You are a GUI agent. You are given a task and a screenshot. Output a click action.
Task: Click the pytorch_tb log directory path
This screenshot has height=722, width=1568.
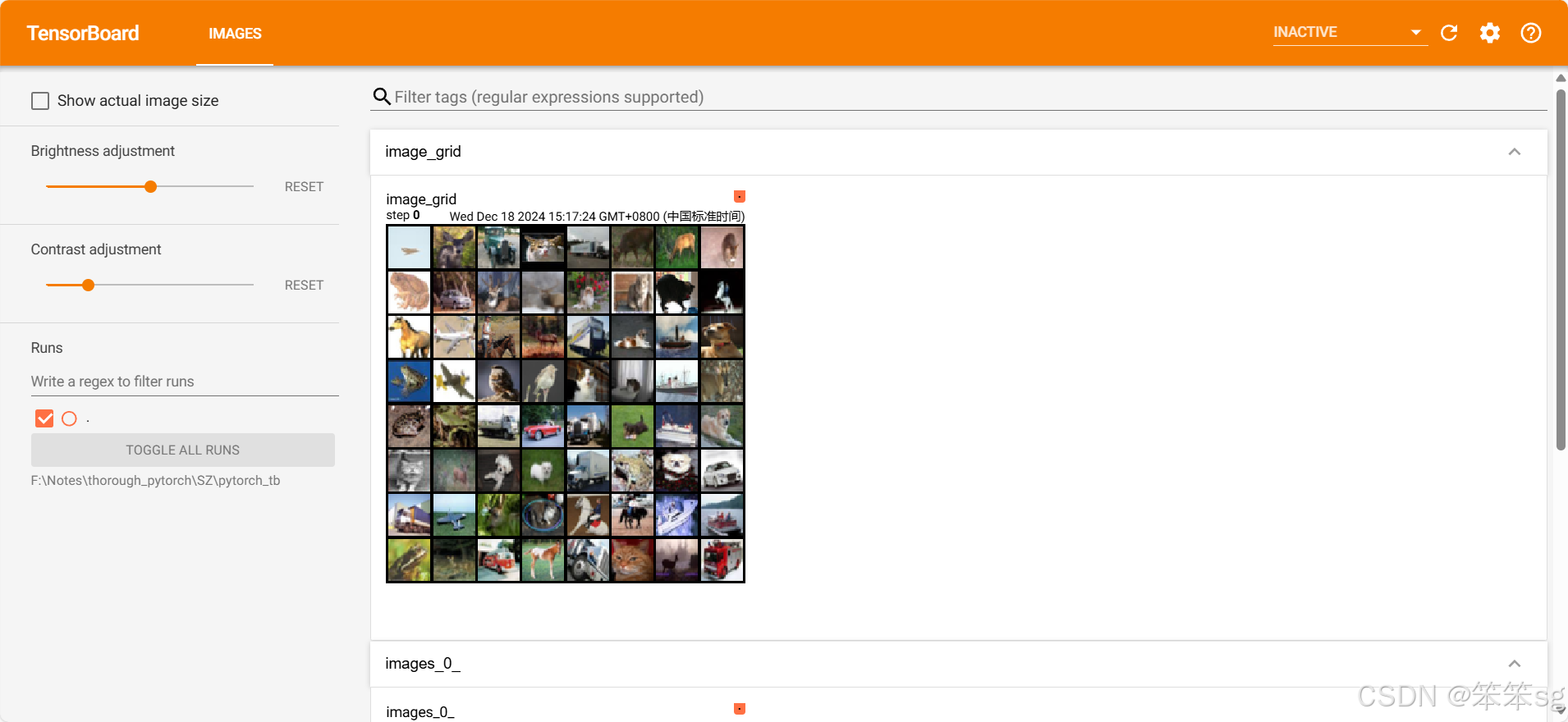[x=155, y=481]
